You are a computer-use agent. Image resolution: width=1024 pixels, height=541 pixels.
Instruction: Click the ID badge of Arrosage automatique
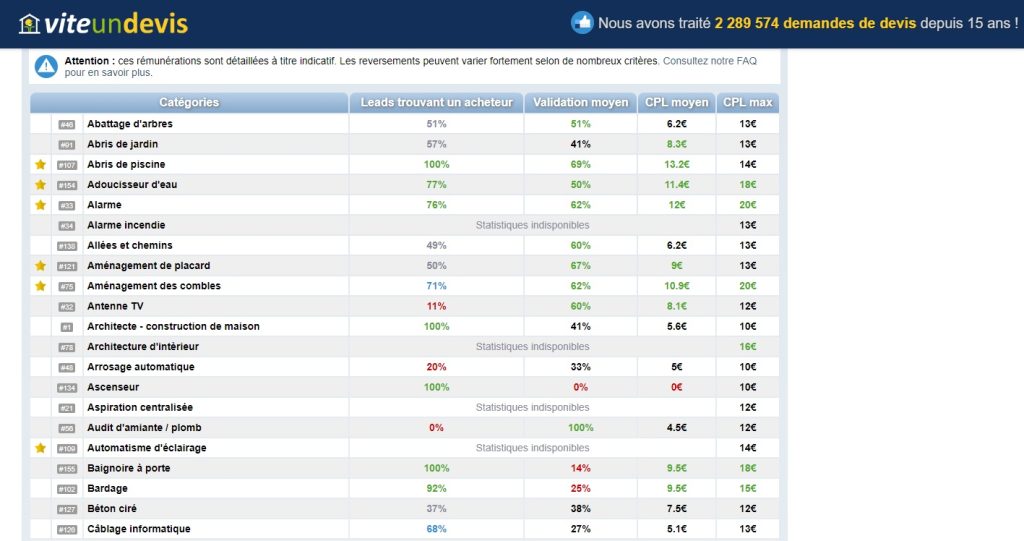[x=67, y=367]
